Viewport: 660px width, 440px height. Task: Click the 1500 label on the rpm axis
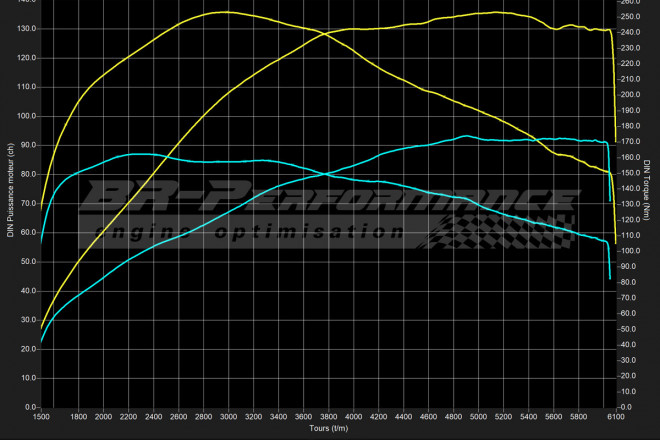tap(42, 417)
